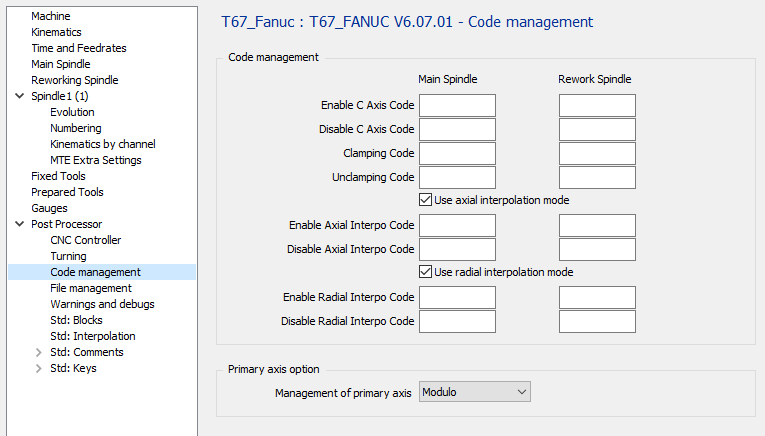Uncheck Use axial interpolation mode

point(426,200)
